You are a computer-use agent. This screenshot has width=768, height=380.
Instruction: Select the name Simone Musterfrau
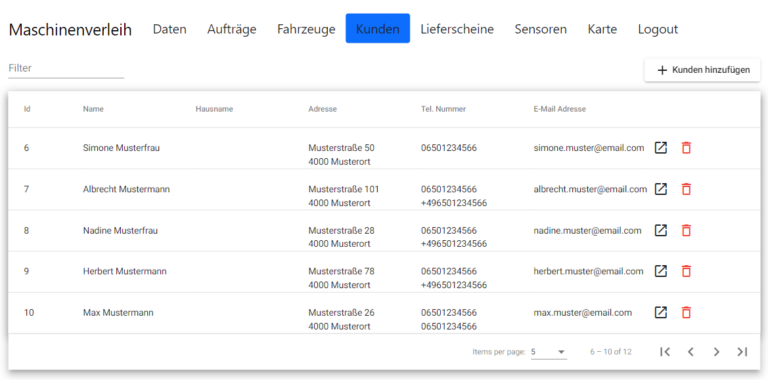click(121, 148)
